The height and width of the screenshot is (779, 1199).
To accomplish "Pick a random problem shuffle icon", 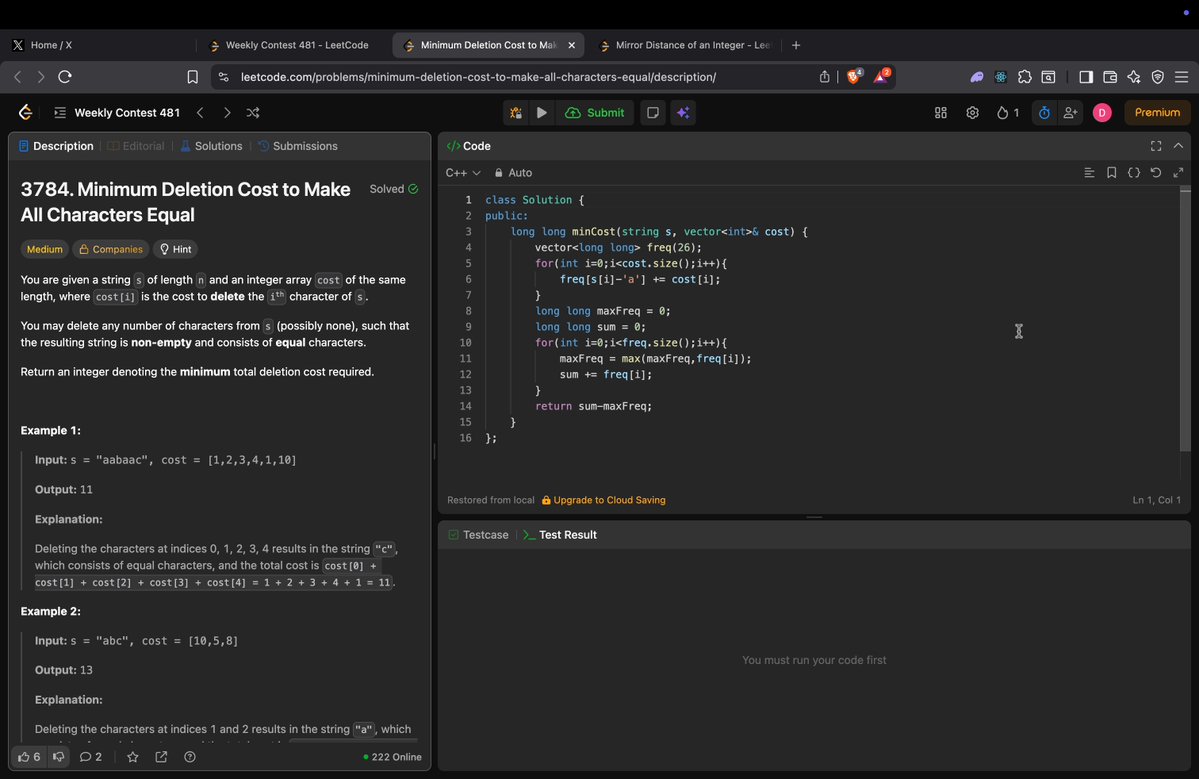I will (253, 112).
